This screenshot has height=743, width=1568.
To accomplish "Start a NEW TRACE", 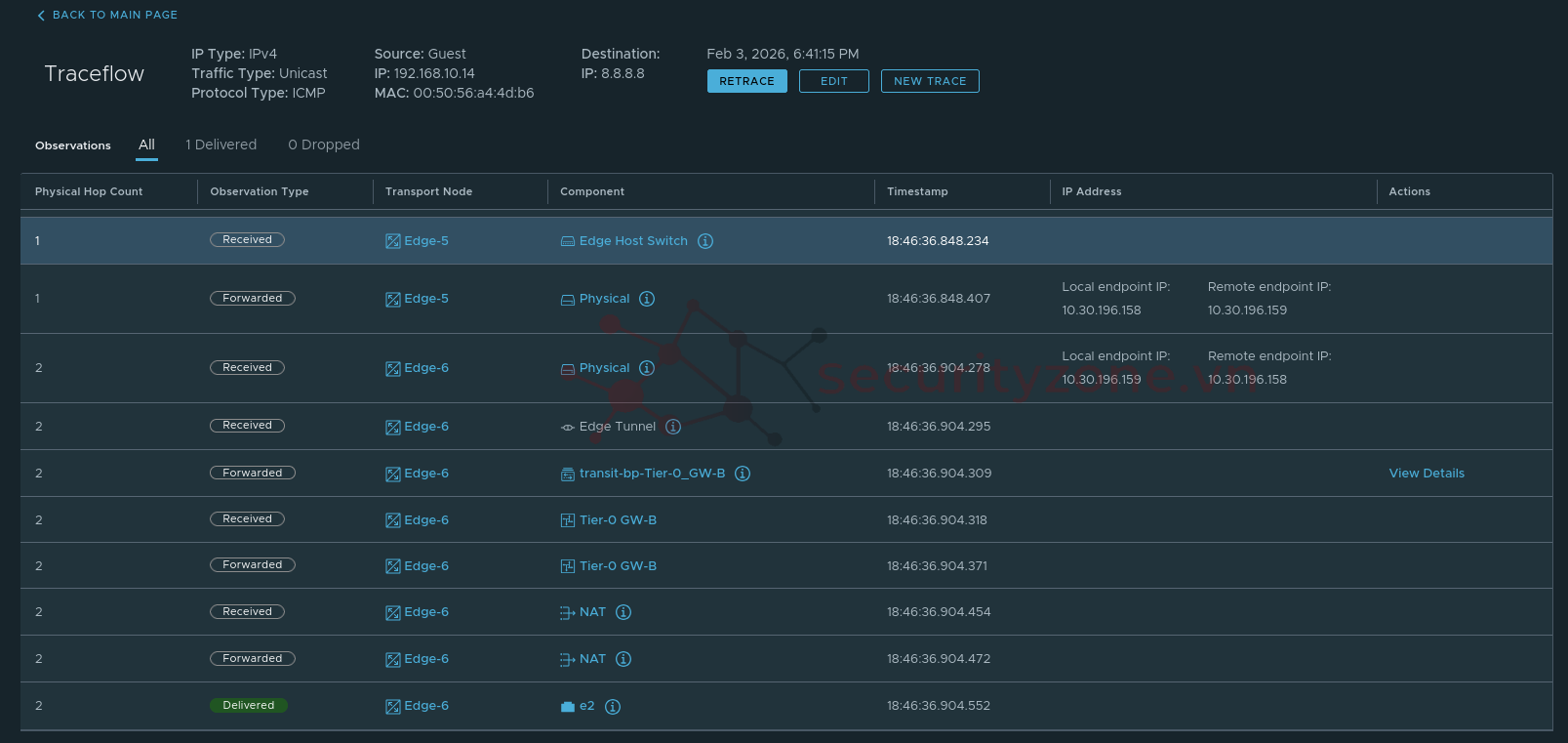I will (930, 81).
